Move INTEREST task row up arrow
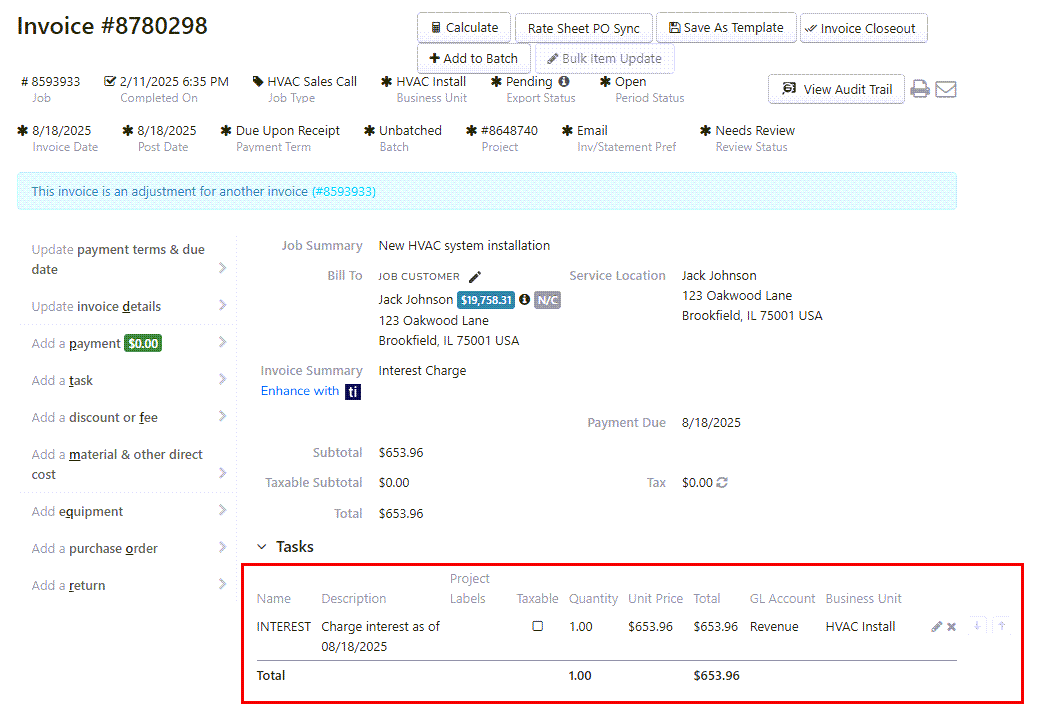 [x=1002, y=626]
